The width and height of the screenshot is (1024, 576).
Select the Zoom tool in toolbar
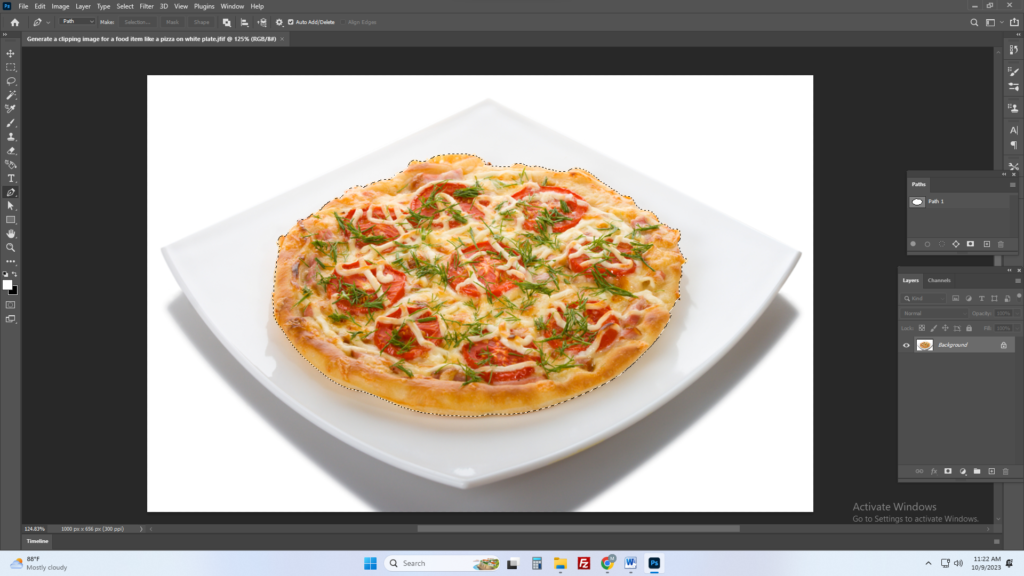coord(10,248)
